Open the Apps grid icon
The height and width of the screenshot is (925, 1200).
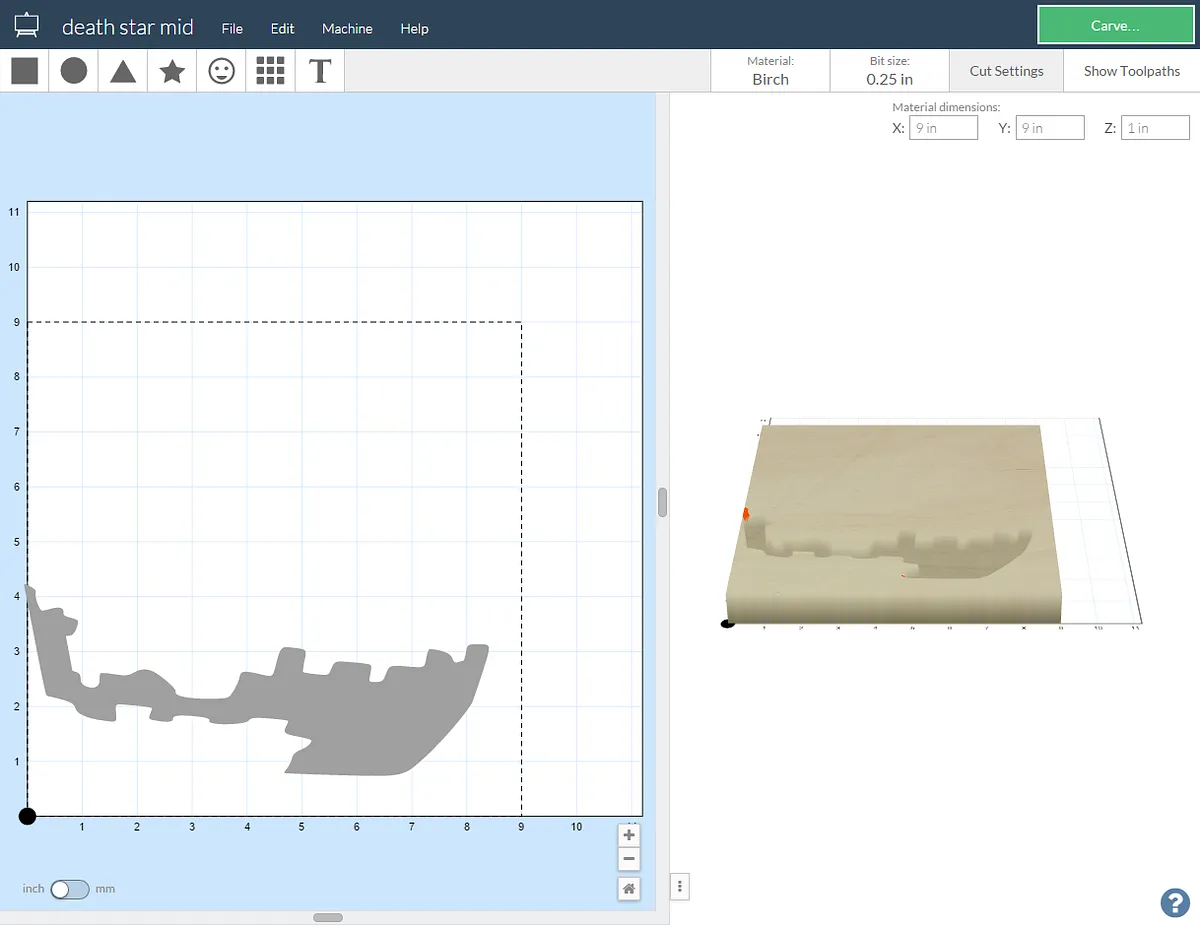coord(270,71)
